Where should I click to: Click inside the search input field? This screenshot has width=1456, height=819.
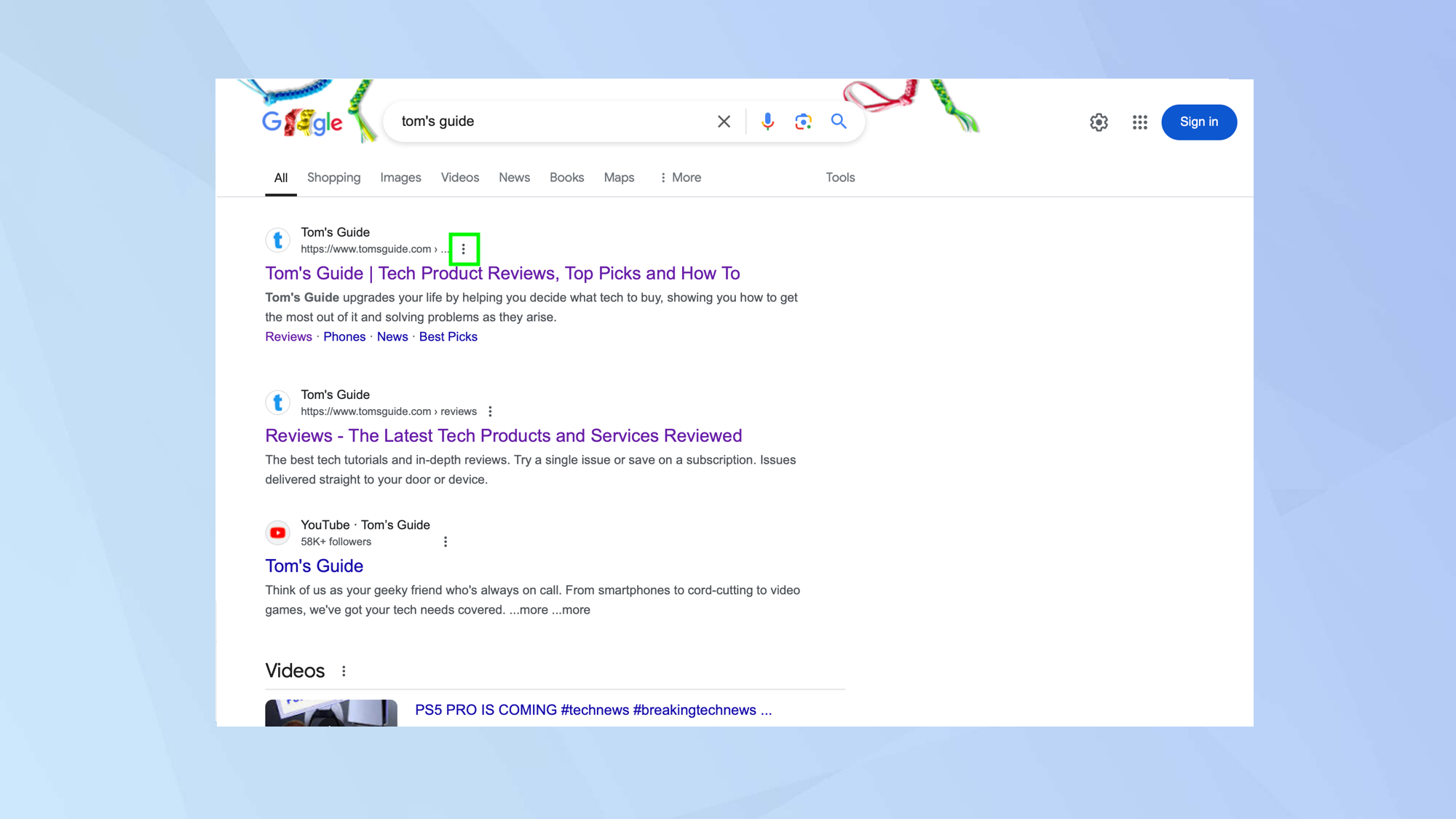pos(553,122)
